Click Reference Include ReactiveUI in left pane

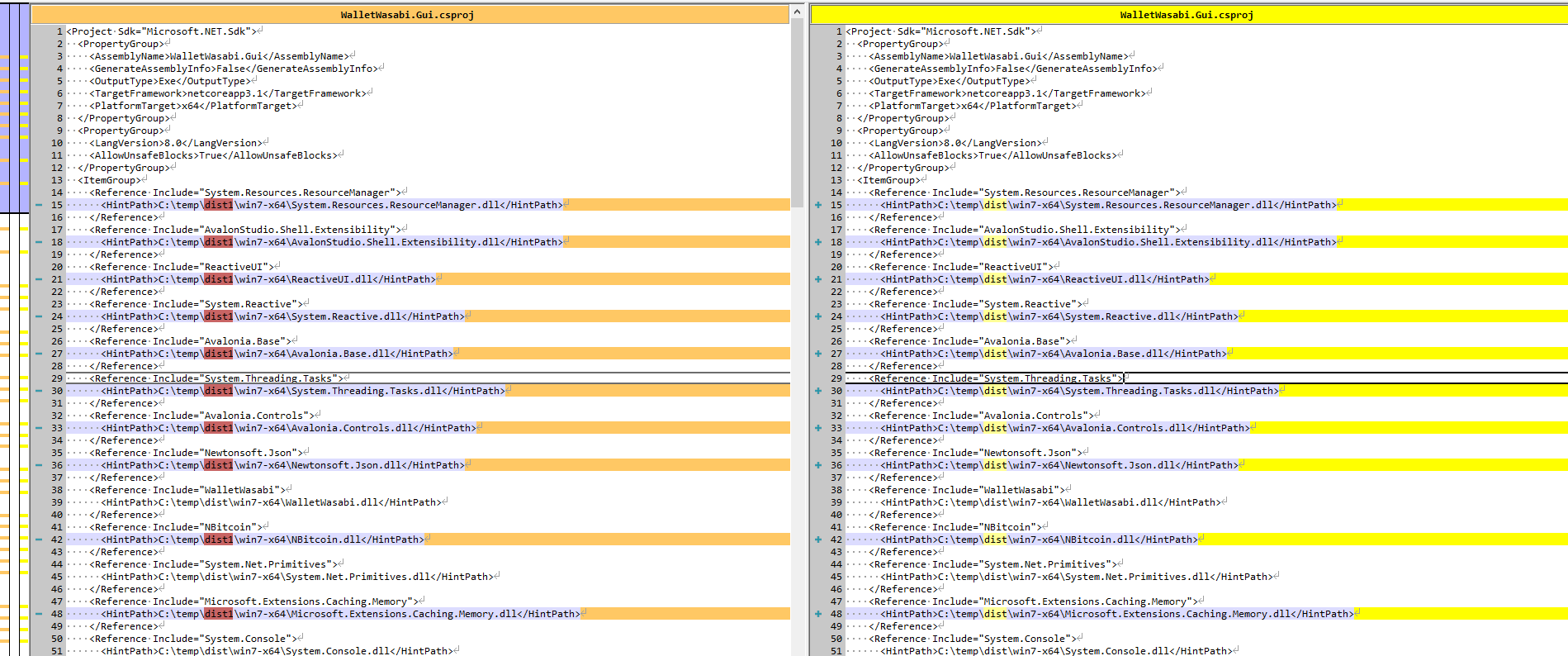pos(183,267)
